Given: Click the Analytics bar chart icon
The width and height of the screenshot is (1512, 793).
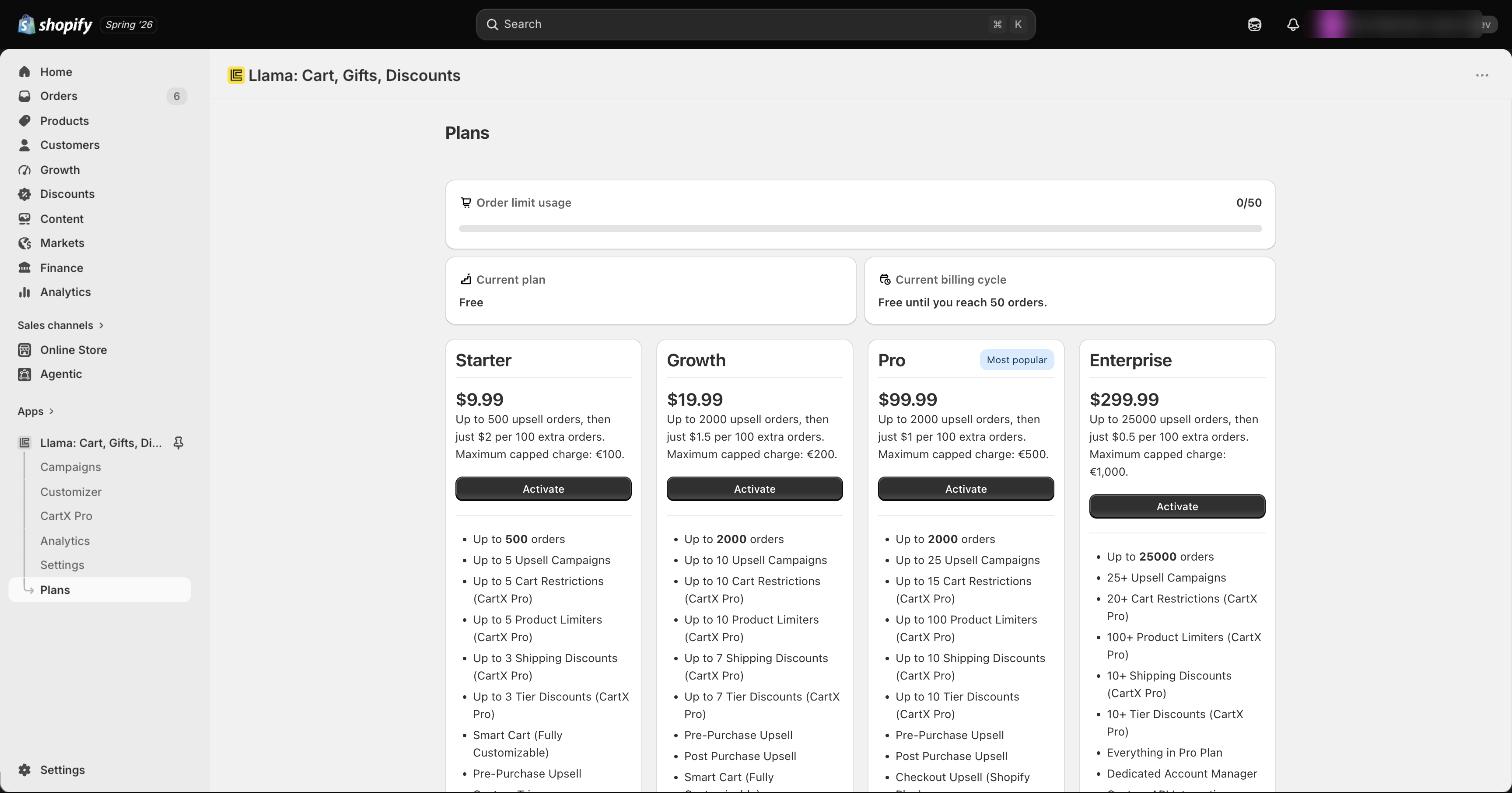Looking at the screenshot, I should pyautogui.click(x=25, y=292).
